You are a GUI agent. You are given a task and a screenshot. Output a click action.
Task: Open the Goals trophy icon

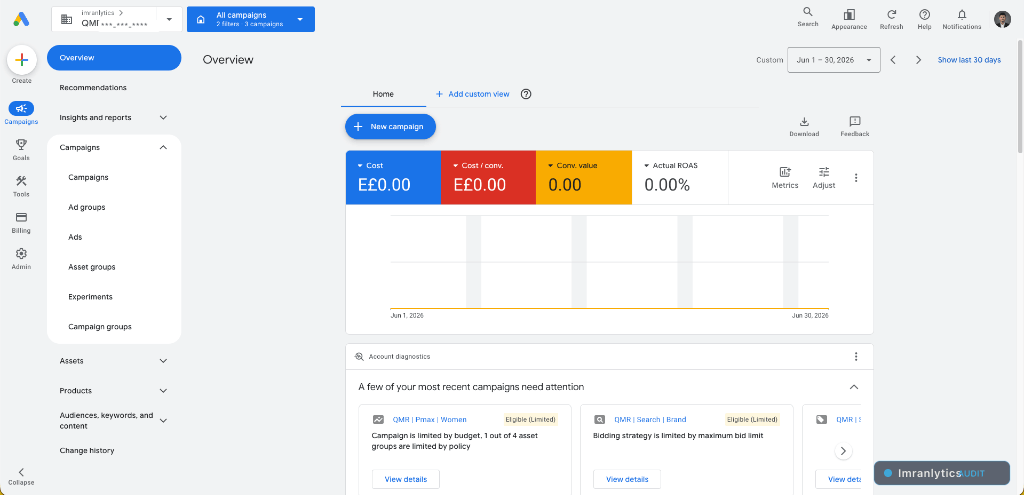21,144
